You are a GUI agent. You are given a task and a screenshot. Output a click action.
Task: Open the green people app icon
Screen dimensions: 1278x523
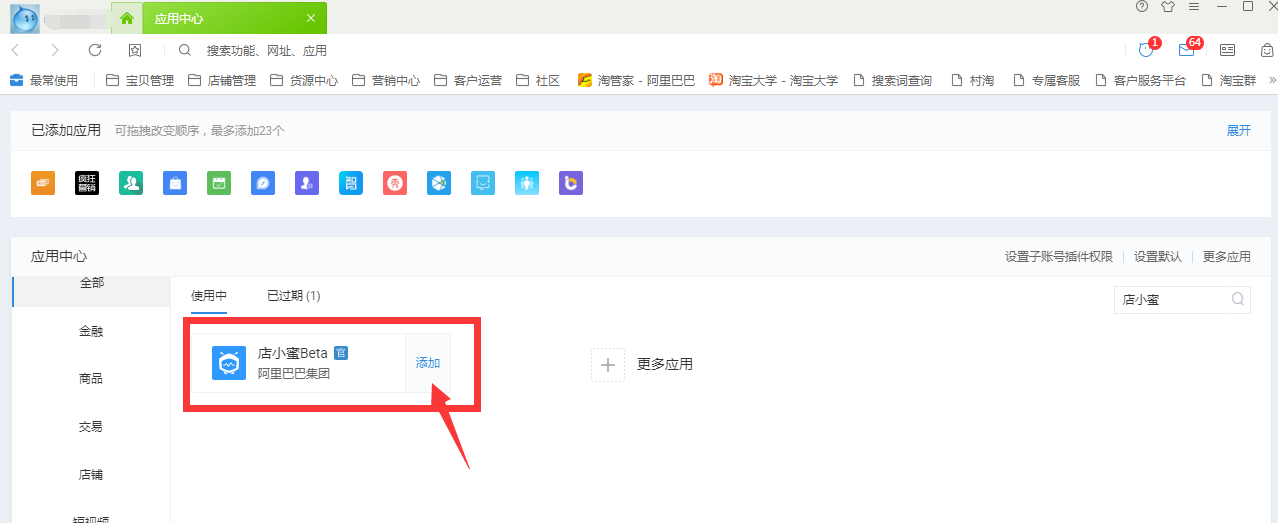pyautogui.click(x=131, y=183)
